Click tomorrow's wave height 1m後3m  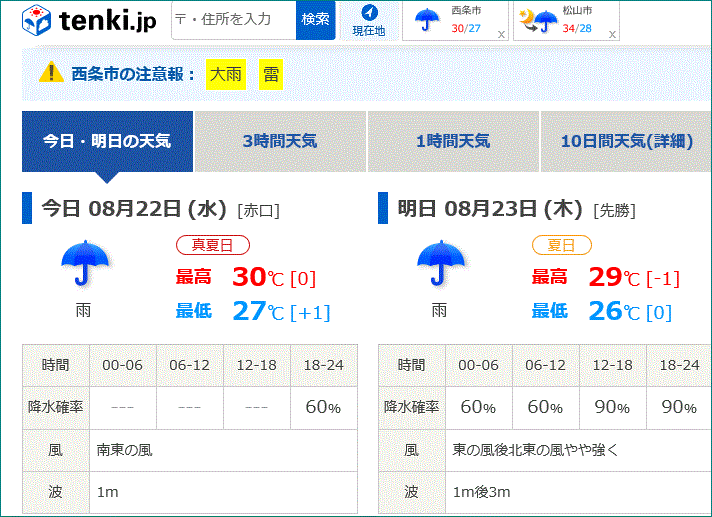click(x=482, y=492)
